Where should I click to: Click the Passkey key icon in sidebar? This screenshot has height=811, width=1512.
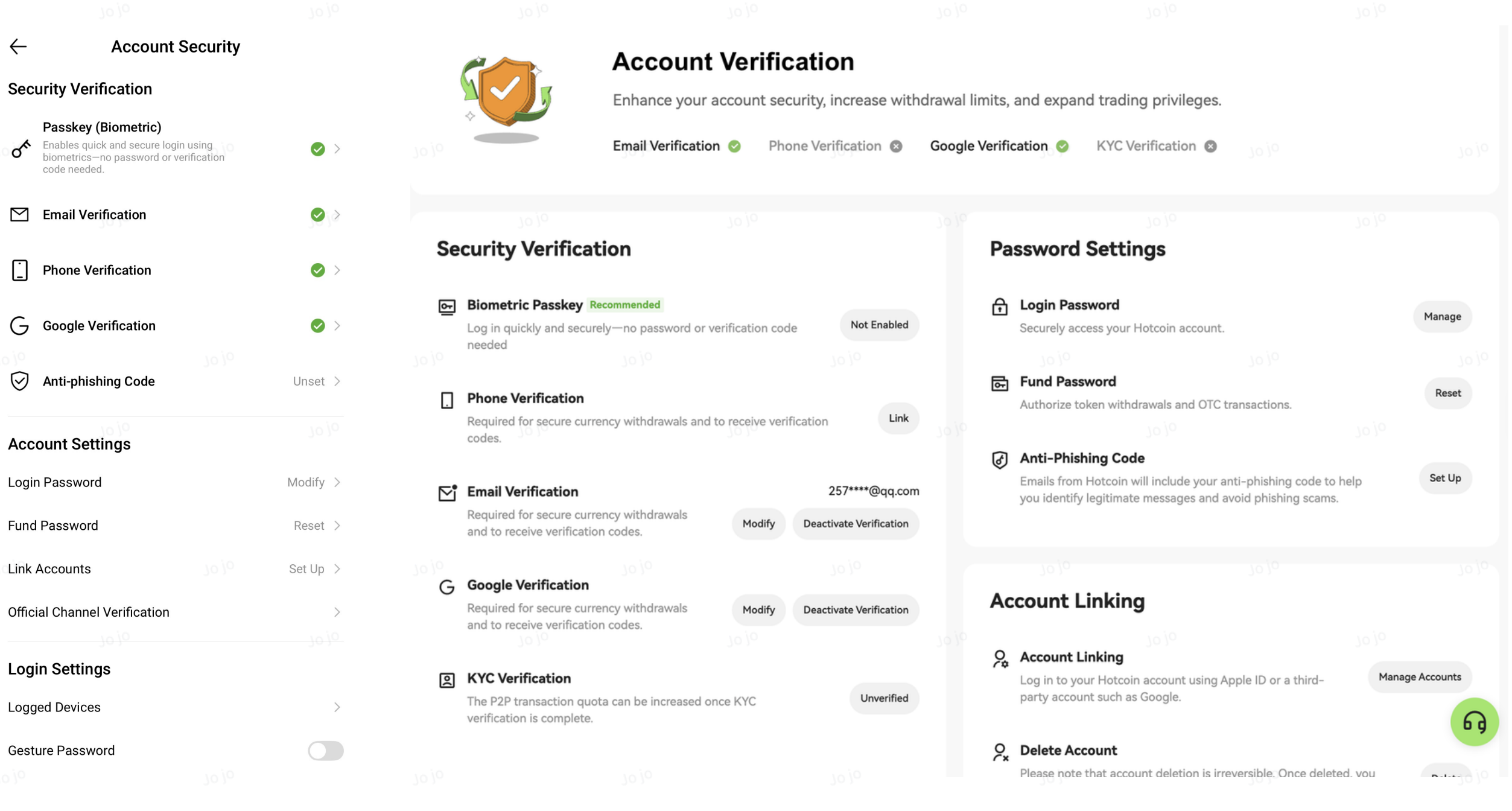pyautogui.click(x=21, y=148)
